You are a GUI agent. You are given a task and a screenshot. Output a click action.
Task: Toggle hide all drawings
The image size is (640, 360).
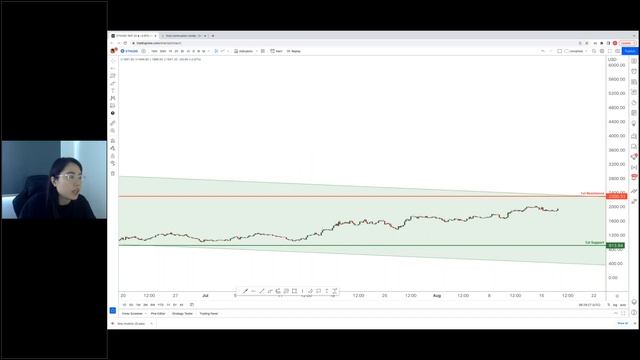coord(113,163)
